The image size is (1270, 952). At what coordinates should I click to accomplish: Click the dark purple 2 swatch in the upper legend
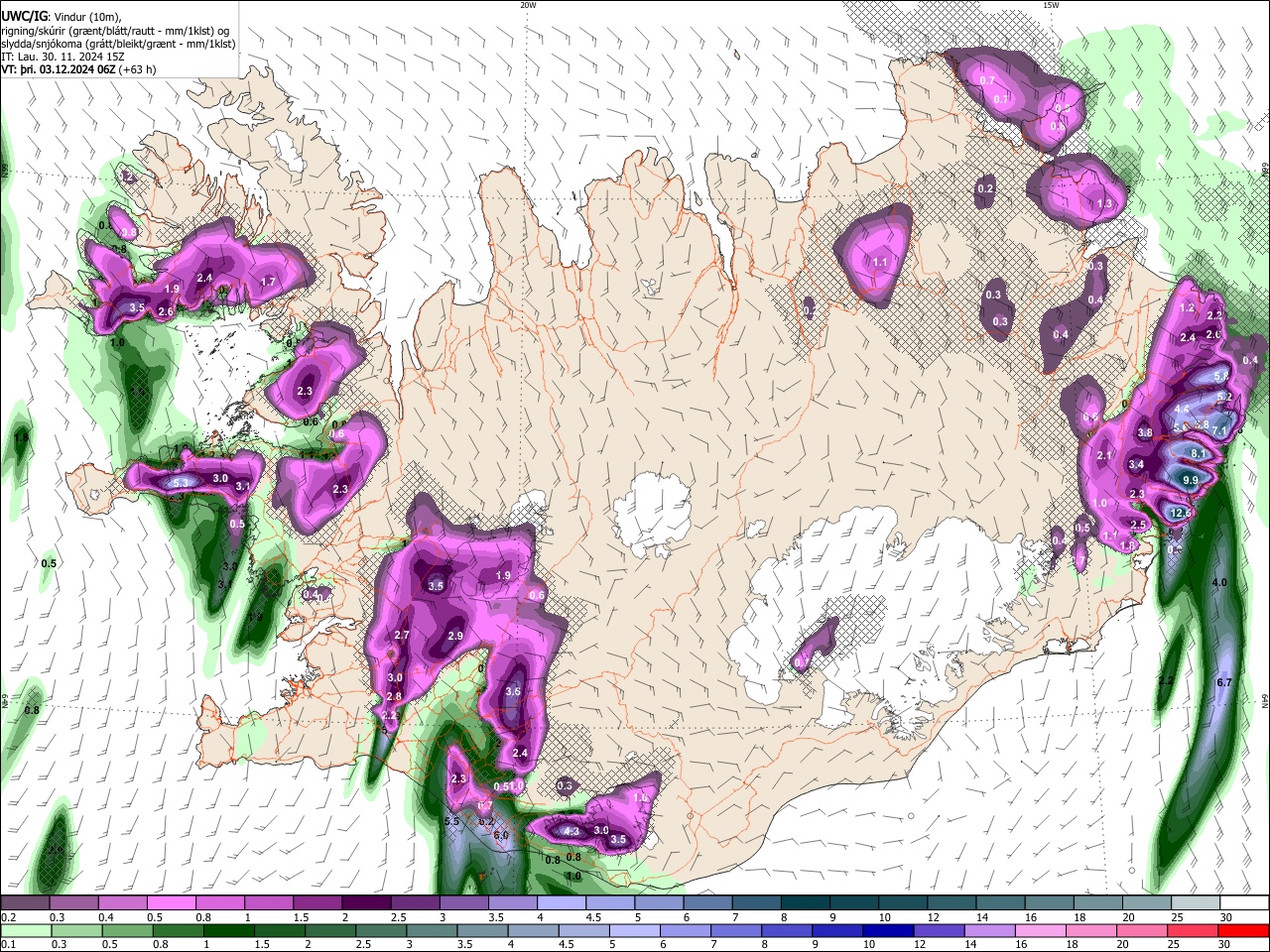pos(366,902)
